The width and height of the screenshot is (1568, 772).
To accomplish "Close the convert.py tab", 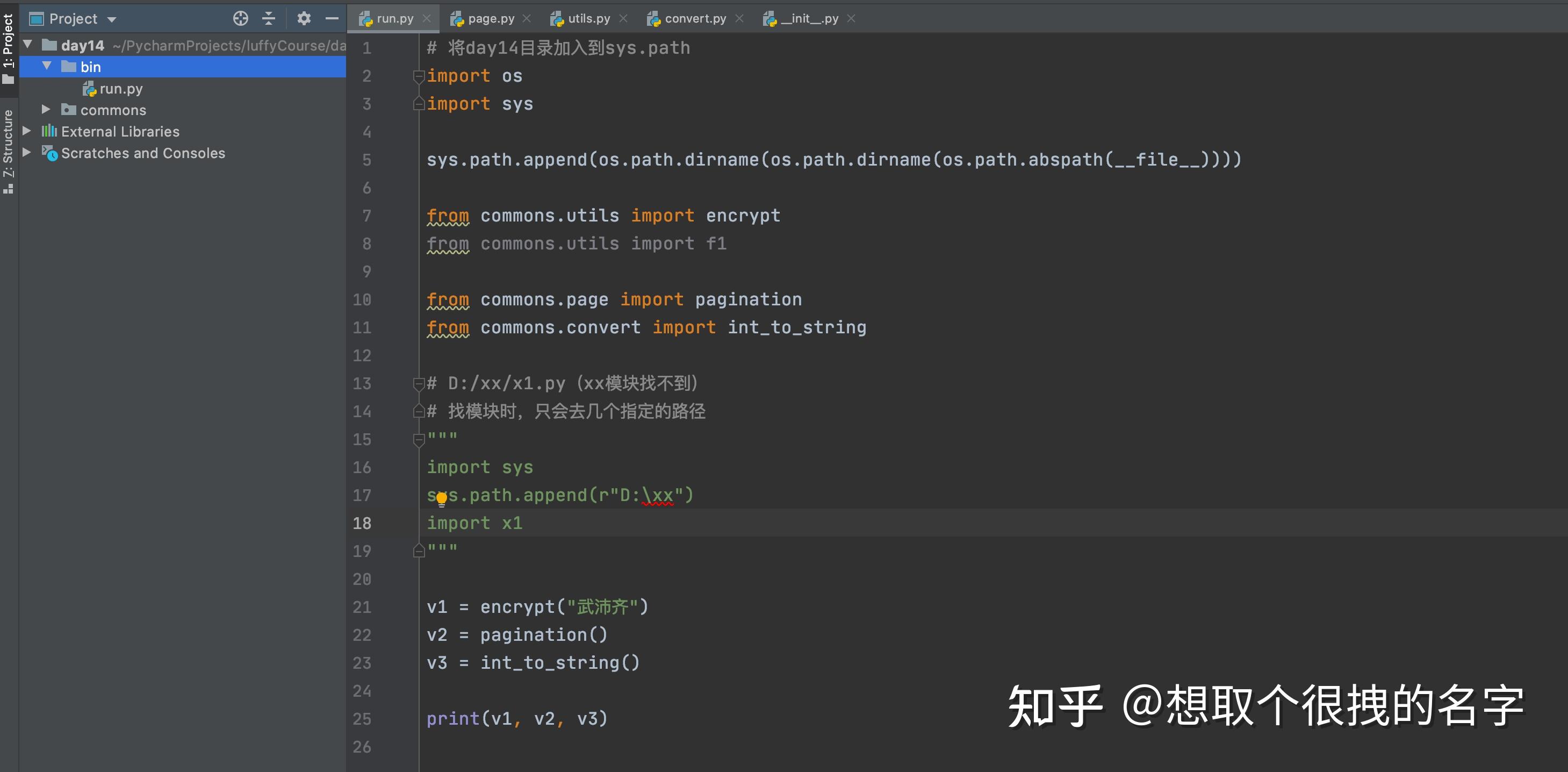I will [x=739, y=19].
